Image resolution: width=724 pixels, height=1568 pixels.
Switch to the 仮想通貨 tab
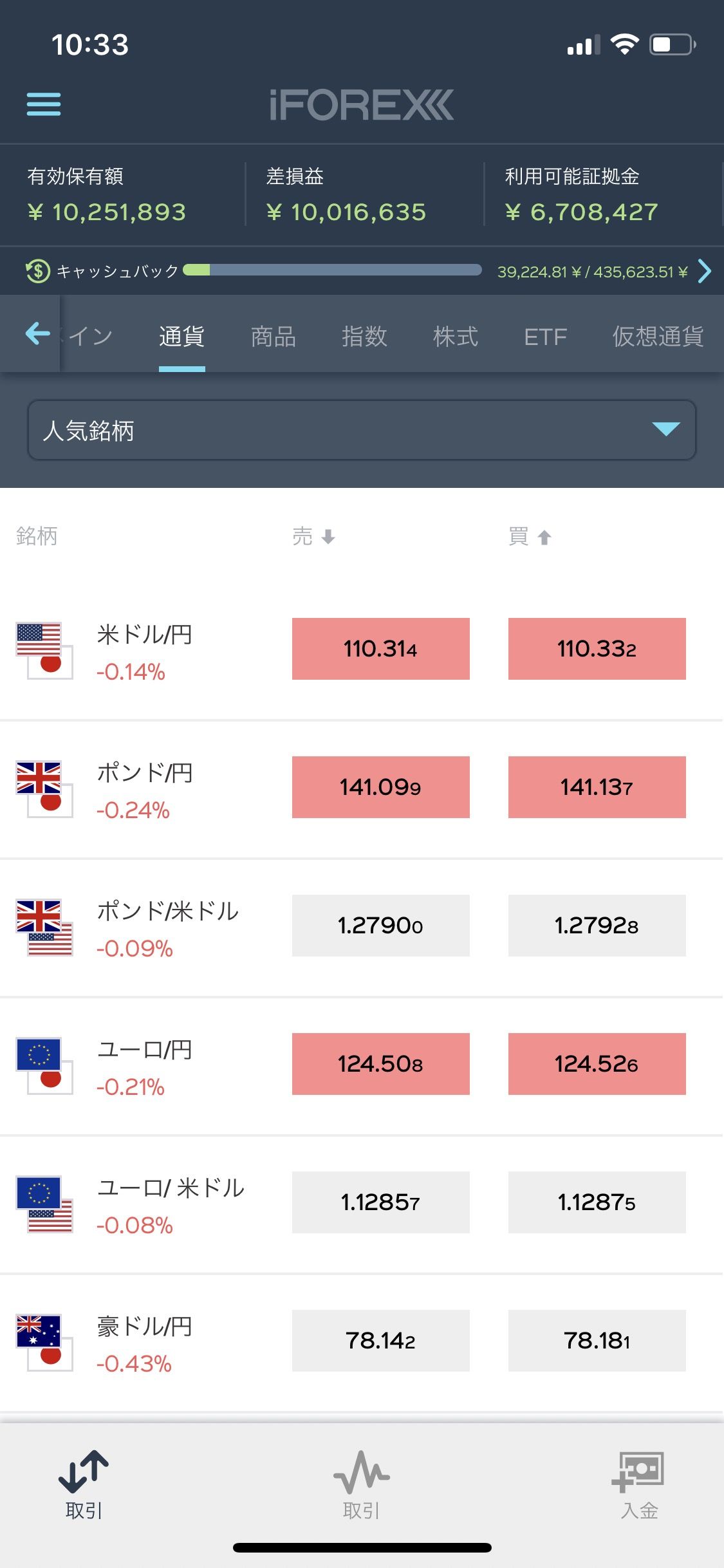(x=658, y=336)
